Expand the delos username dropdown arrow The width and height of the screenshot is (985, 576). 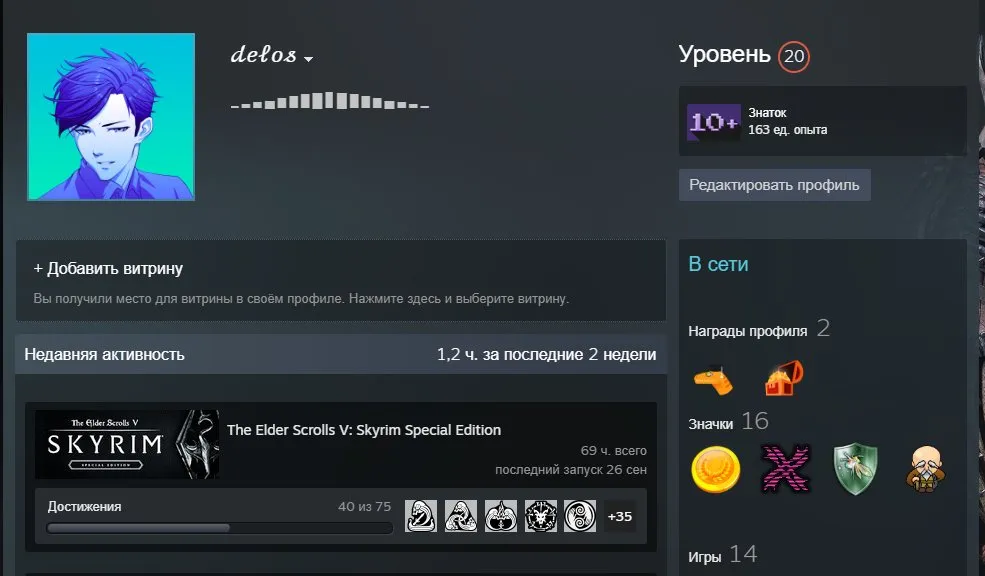click(x=308, y=59)
